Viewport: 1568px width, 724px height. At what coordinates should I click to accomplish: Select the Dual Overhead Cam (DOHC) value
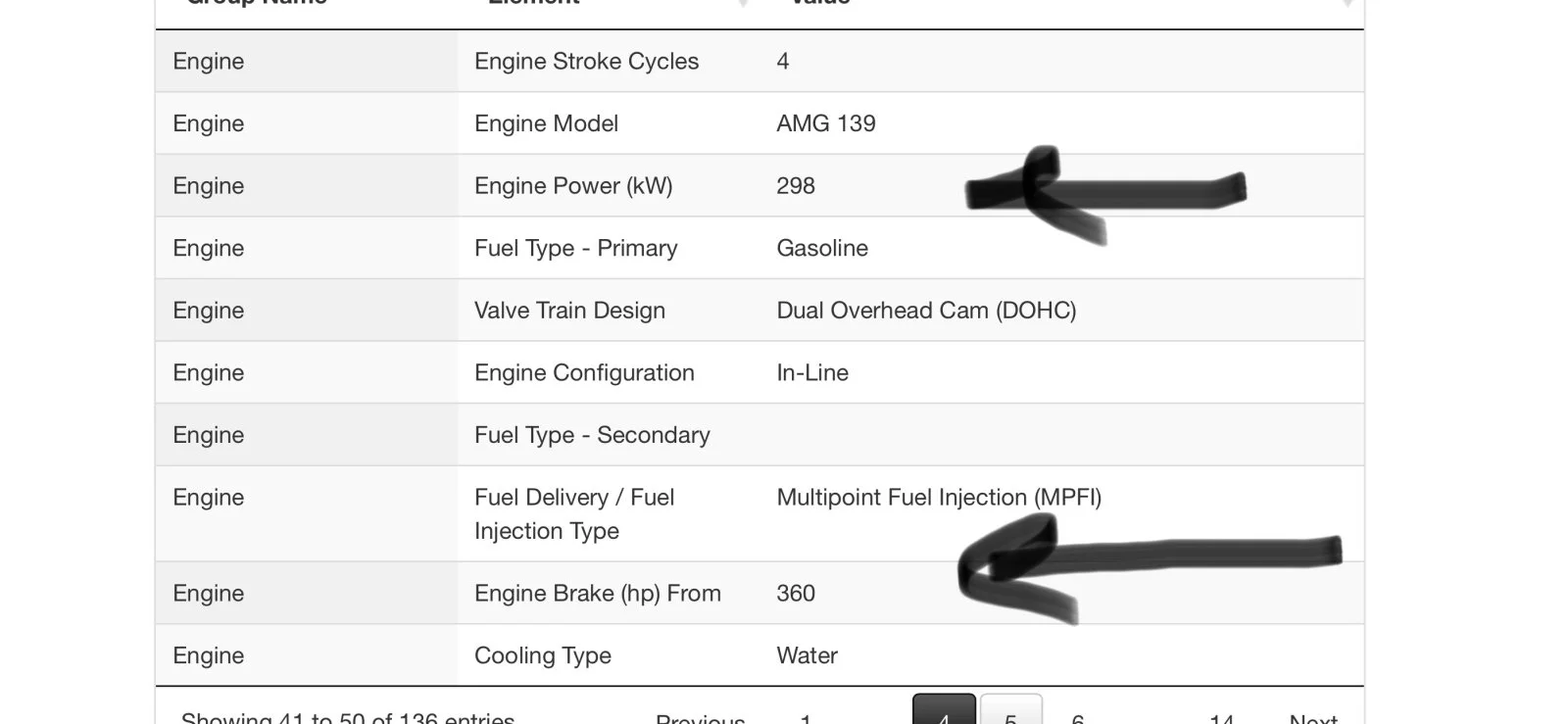click(925, 311)
